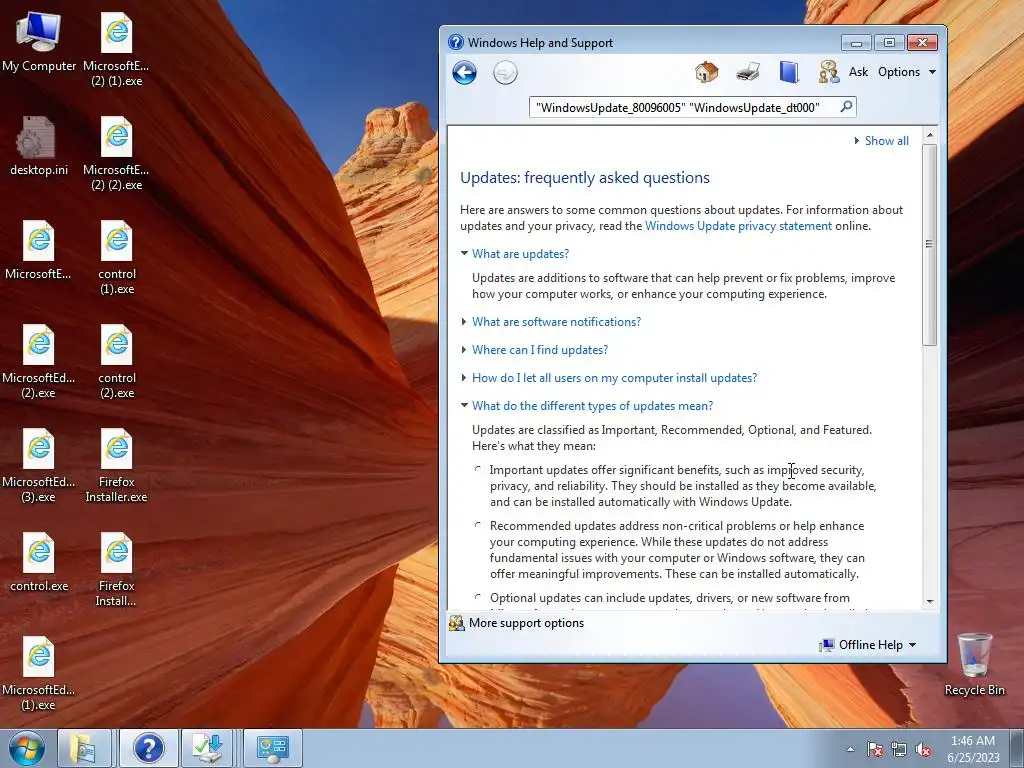1024x768 pixels.
Task: Select MicrosoftEd... (2).exe desktop icon
Action: click(x=39, y=362)
